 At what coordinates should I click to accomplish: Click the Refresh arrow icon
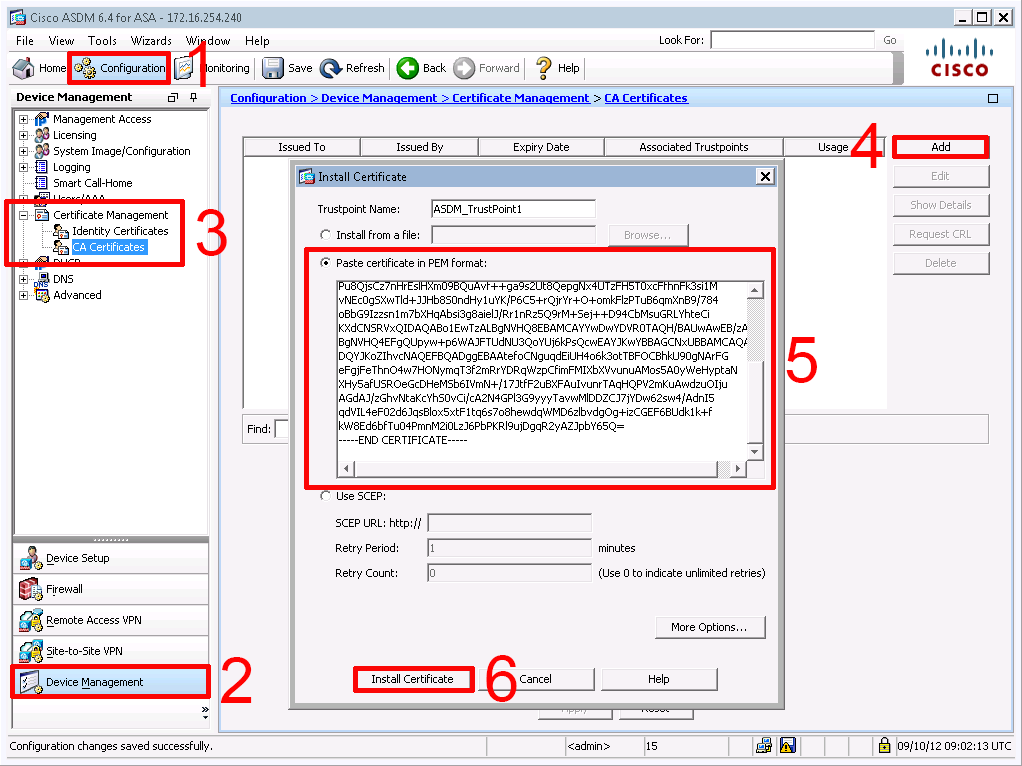click(330, 68)
